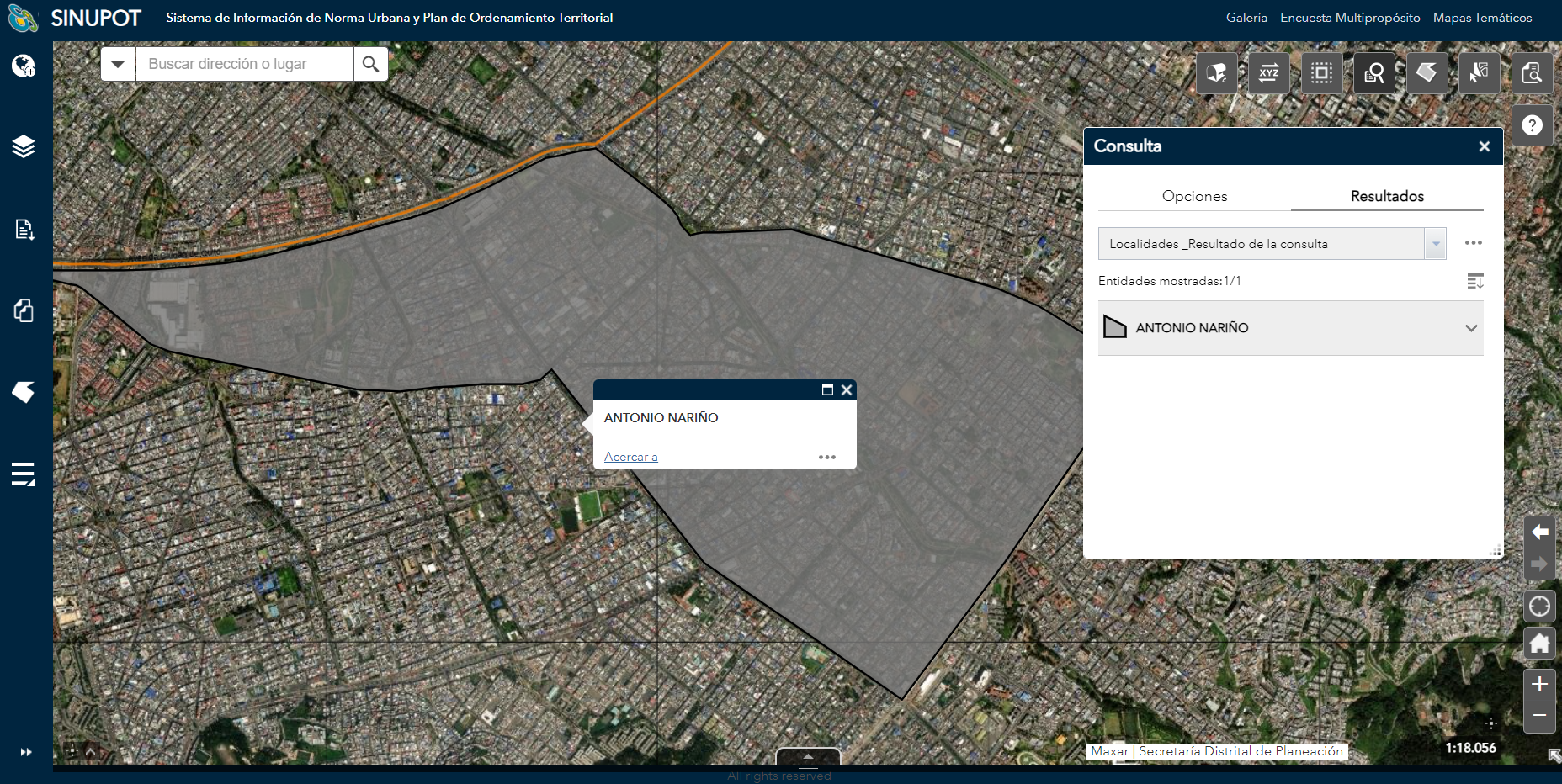Image resolution: width=1562 pixels, height=784 pixels.
Task: Open the Localidades results layer dropdown
Action: pos(1435,244)
